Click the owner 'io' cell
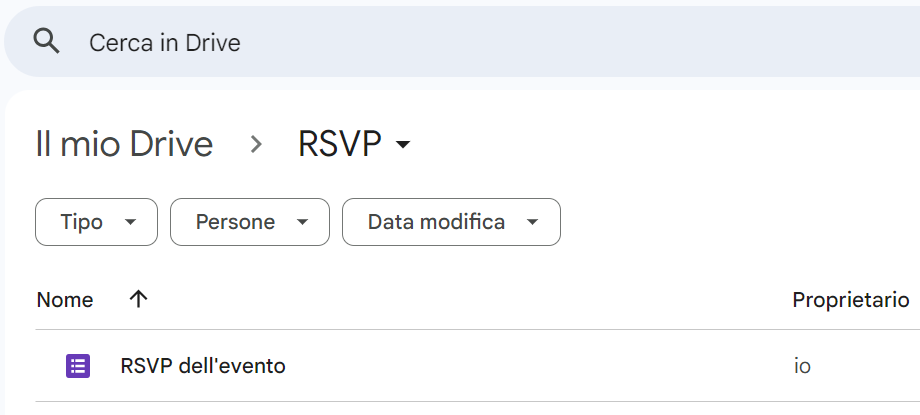Viewport: 920px width, 415px height. point(802,366)
